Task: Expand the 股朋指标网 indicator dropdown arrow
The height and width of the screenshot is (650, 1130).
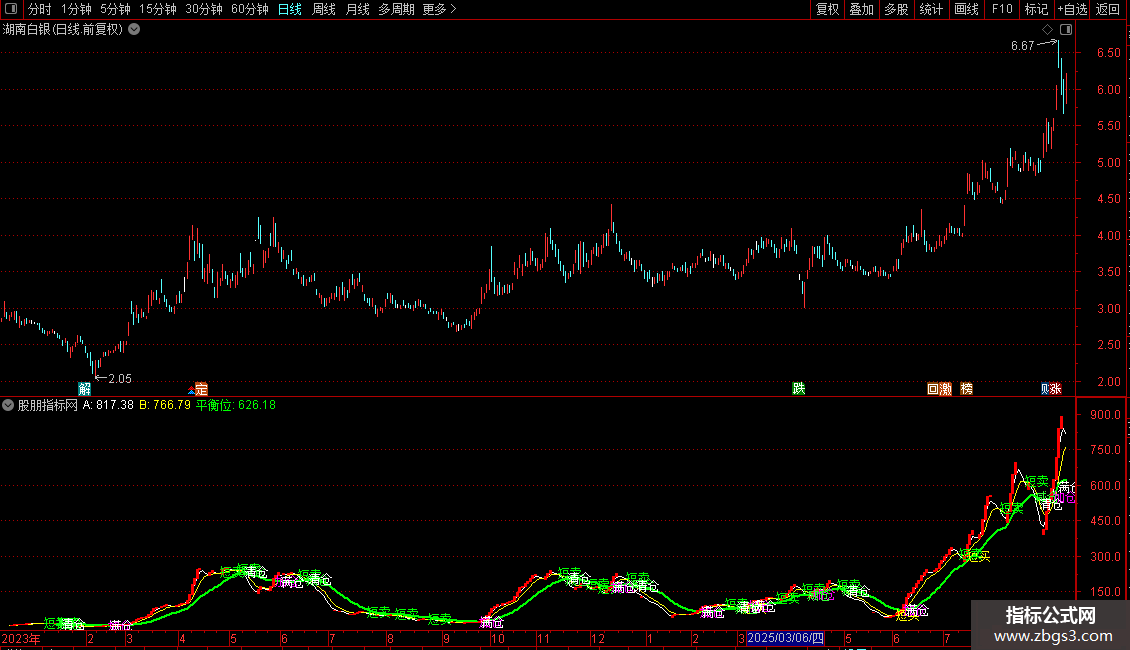Action: (8, 405)
